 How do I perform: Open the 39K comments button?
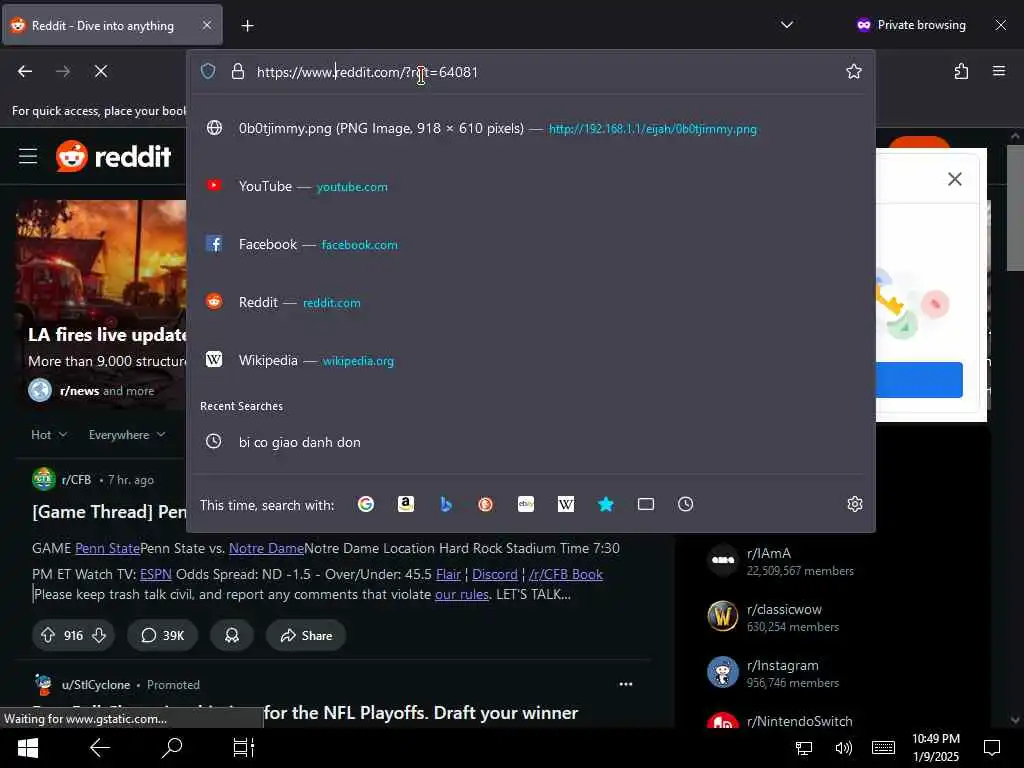pos(163,635)
